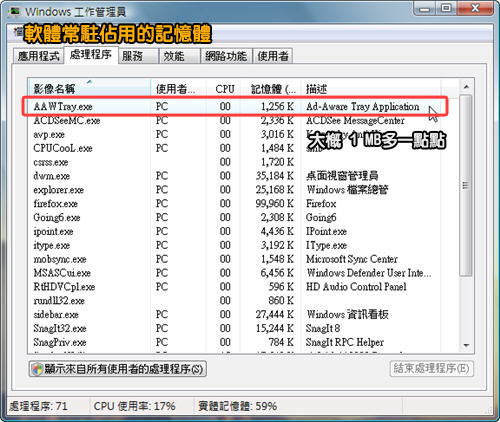Click the 桌面視窗管理員 description
Image resolution: width=500 pixels, height=422 pixels.
coord(342,176)
